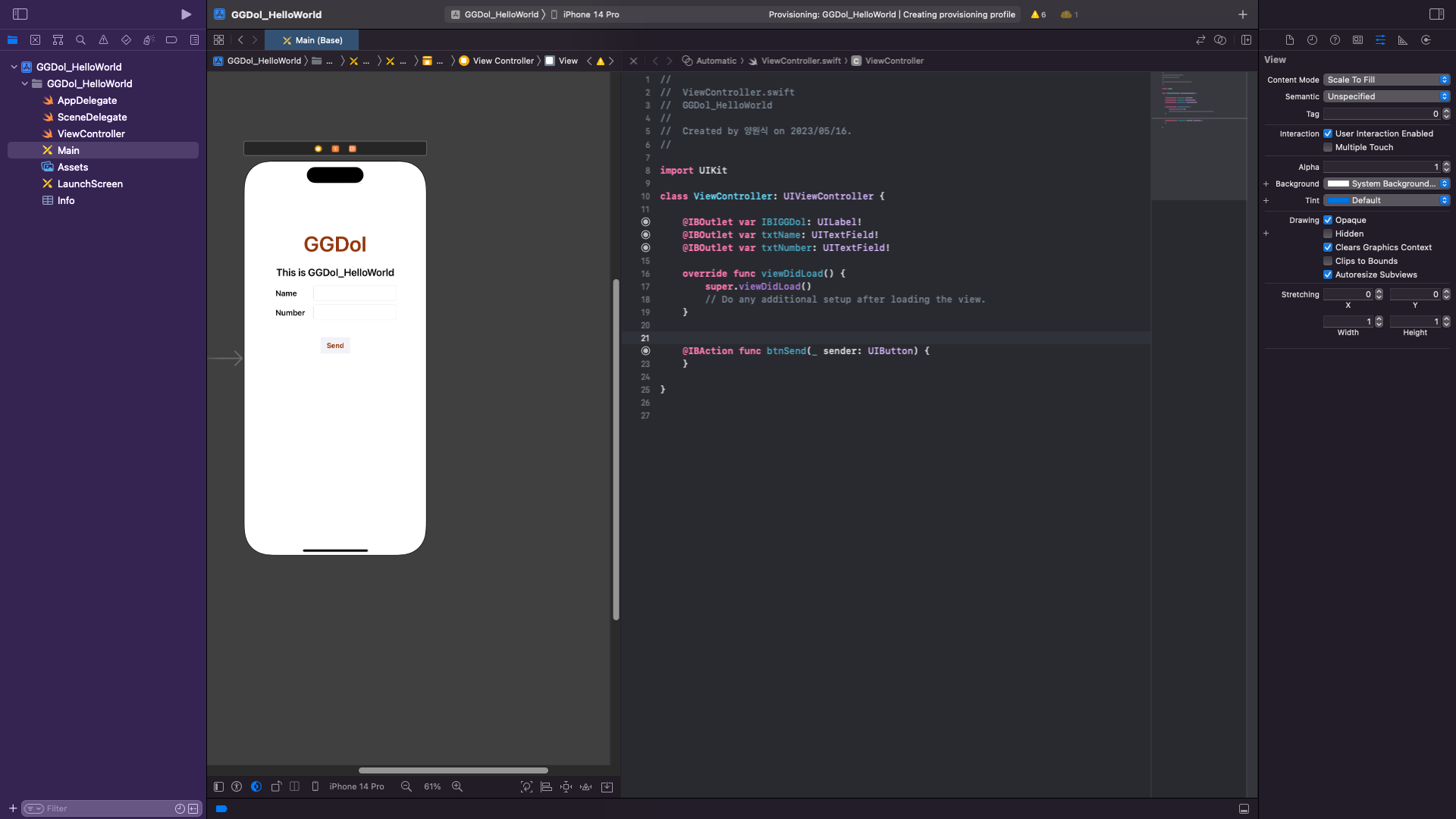
Task: Open the Issue navigator warning icon
Action: [x=103, y=40]
